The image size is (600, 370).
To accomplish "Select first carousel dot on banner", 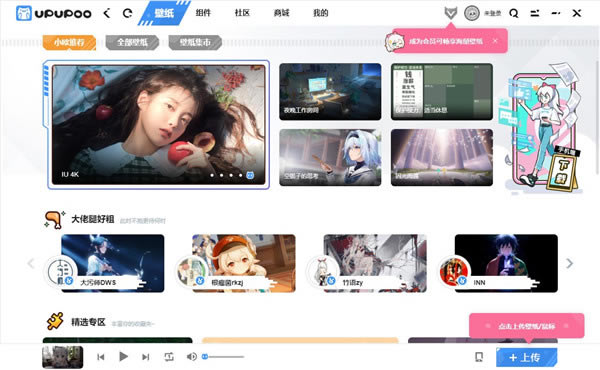I will [212, 175].
